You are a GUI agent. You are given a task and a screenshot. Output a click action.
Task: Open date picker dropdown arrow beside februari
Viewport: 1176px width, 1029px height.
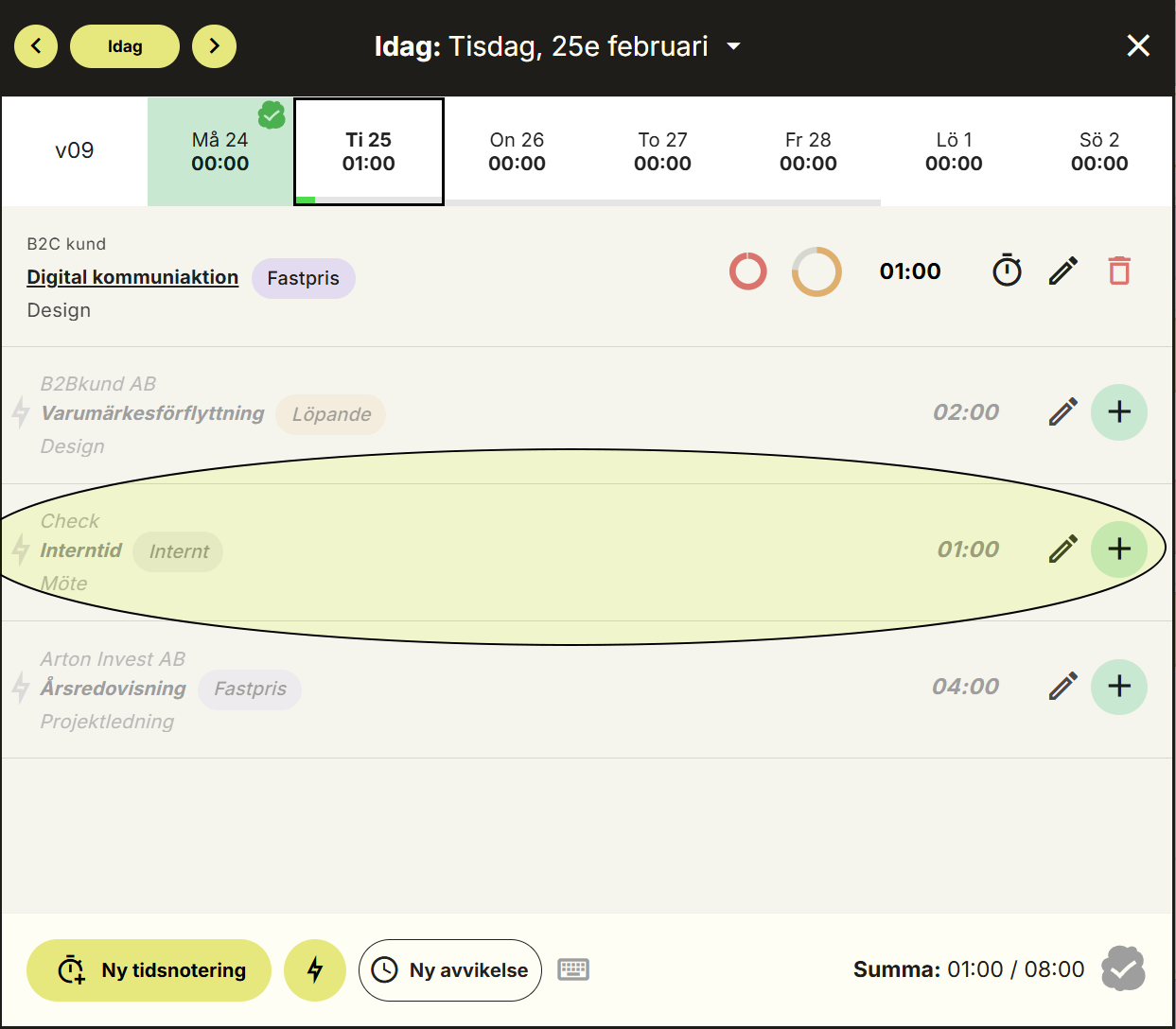tap(733, 46)
